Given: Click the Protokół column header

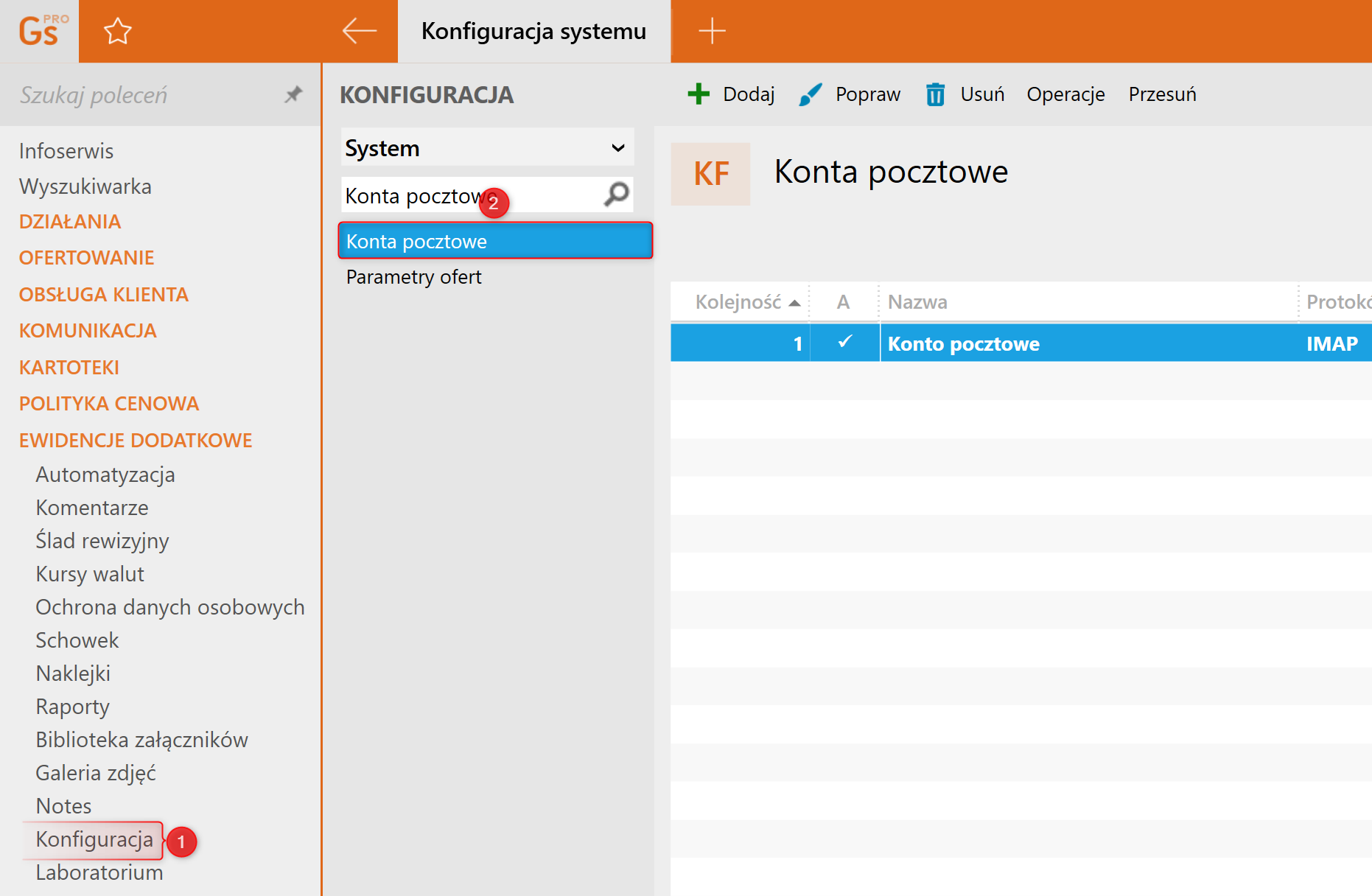Looking at the screenshot, I should coord(1335,302).
